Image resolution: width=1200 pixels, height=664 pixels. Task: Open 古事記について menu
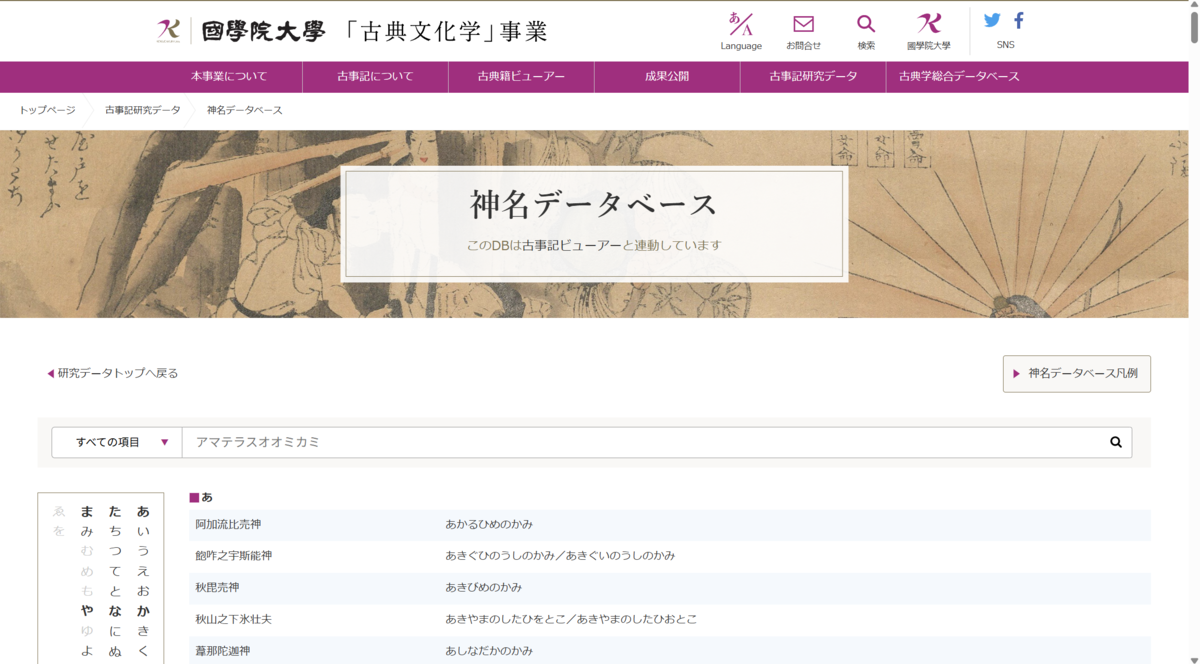(x=375, y=76)
